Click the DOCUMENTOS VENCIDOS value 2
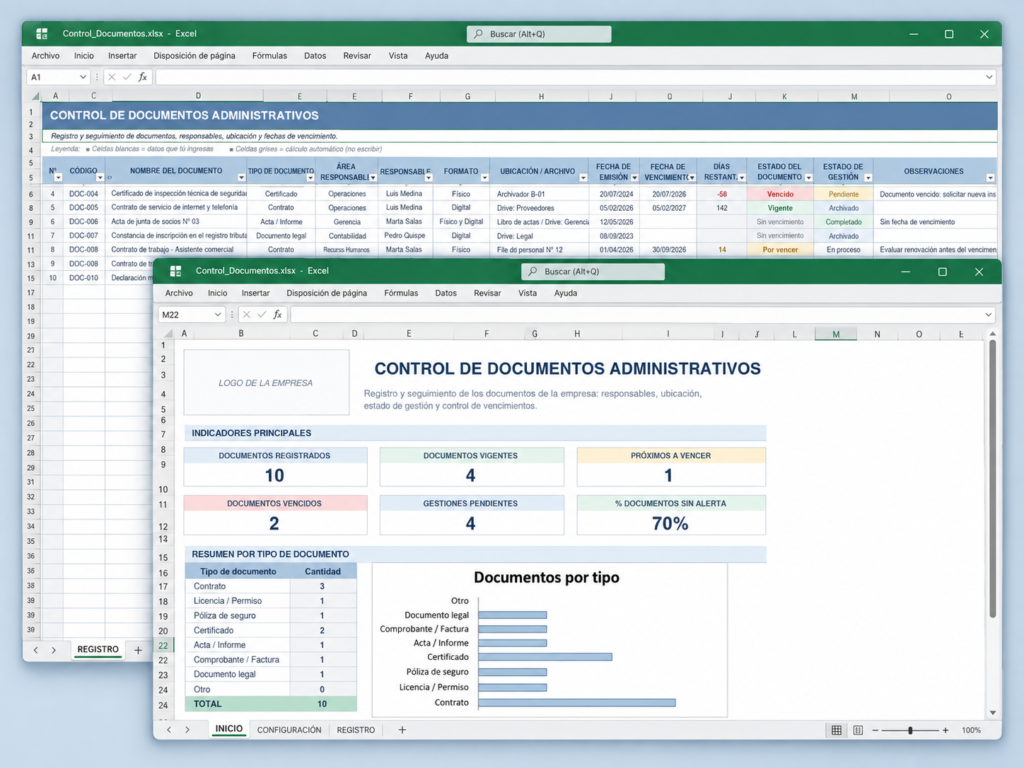The width and height of the screenshot is (1024, 768). pyautogui.click(x=274, y=523)
